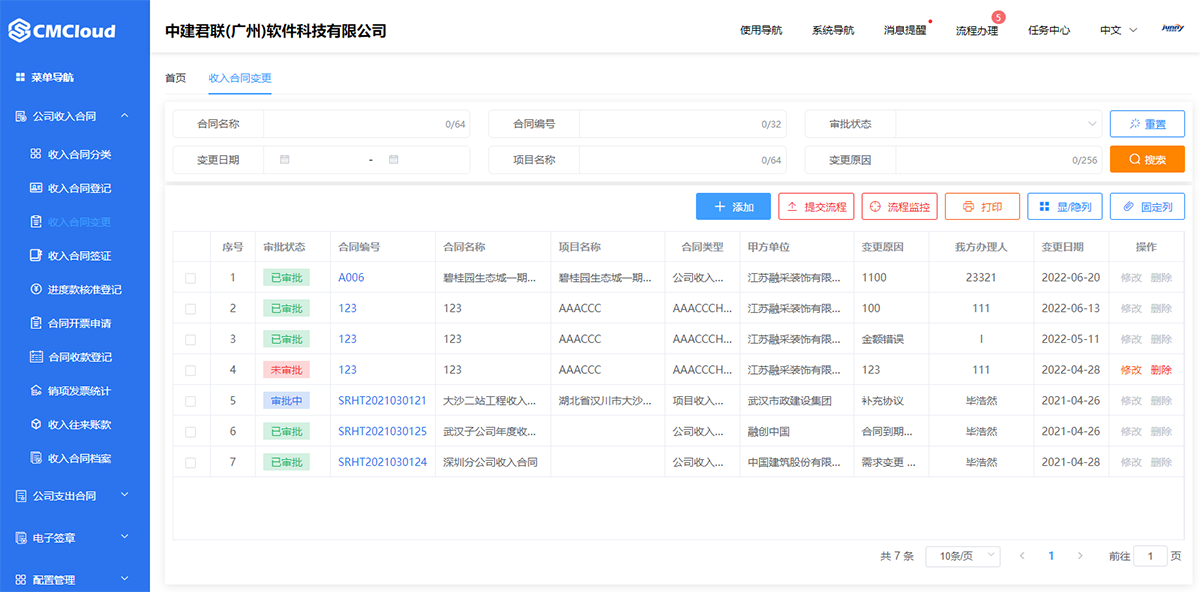Click the 电子签章 section icon
Screen dimensions: 1200x592
click(x=21, y=538)
